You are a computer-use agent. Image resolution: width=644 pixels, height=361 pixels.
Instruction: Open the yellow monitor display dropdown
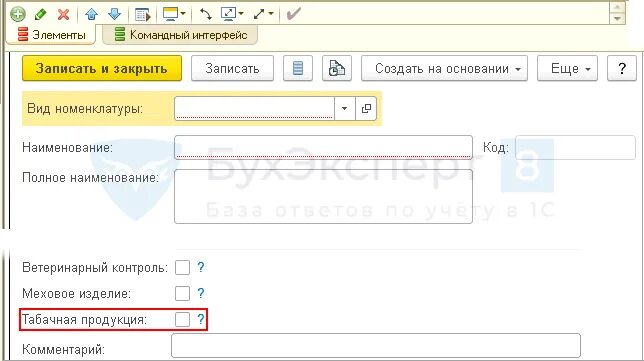(x=174, y=14)
